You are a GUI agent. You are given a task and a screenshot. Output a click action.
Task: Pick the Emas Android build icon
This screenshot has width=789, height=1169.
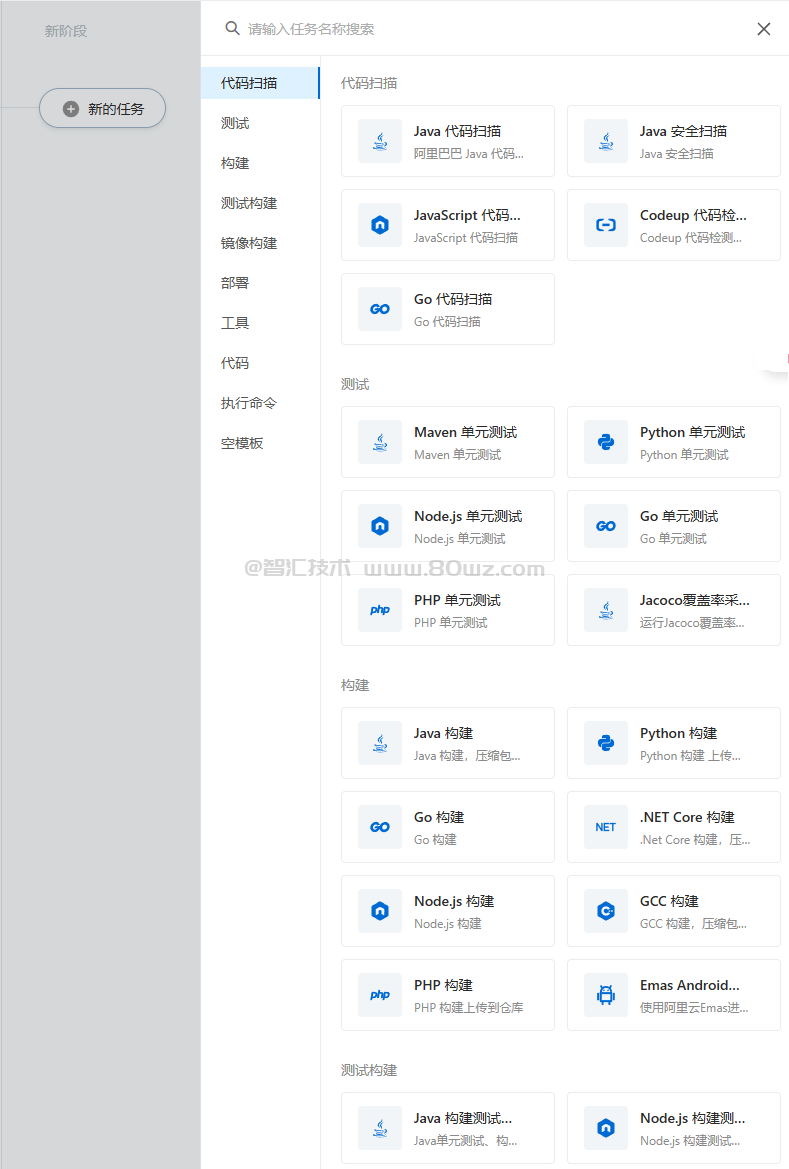[x=606, y=996]
